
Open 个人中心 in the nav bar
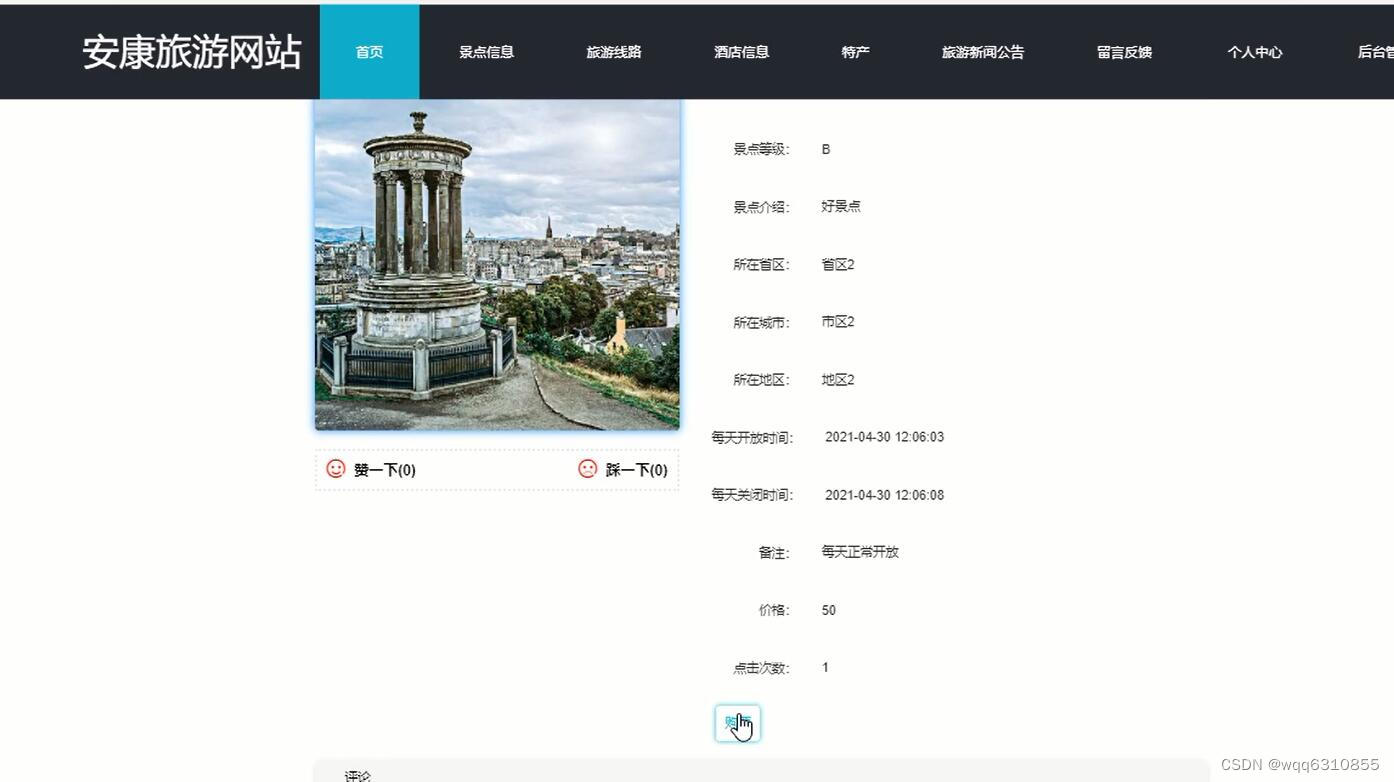[1255, 52]
